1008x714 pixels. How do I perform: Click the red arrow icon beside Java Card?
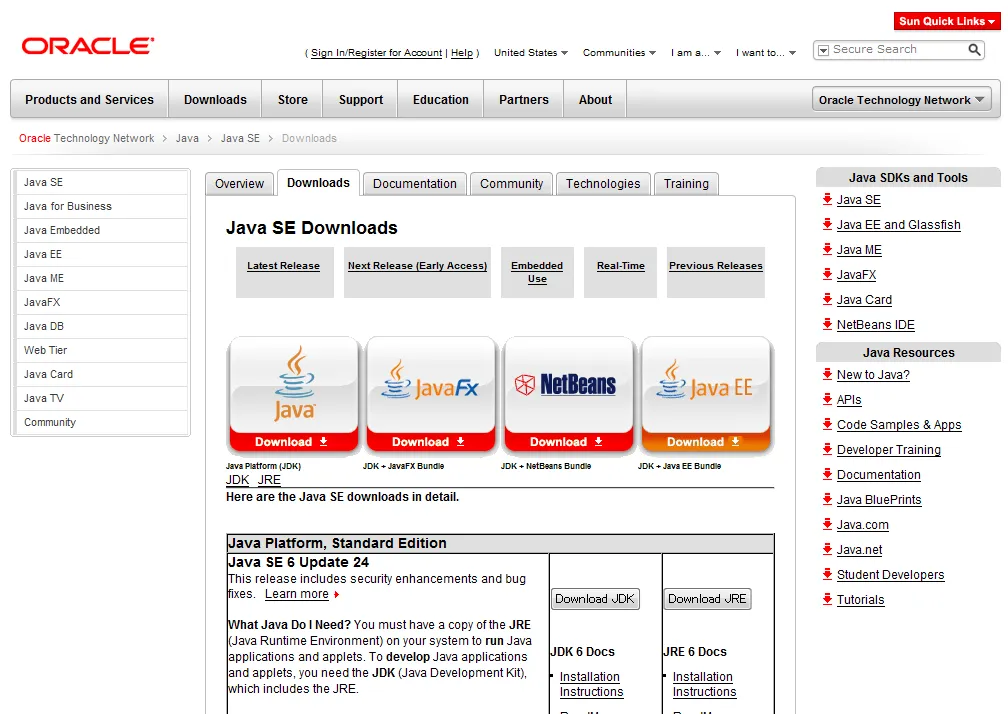(827, 299)
